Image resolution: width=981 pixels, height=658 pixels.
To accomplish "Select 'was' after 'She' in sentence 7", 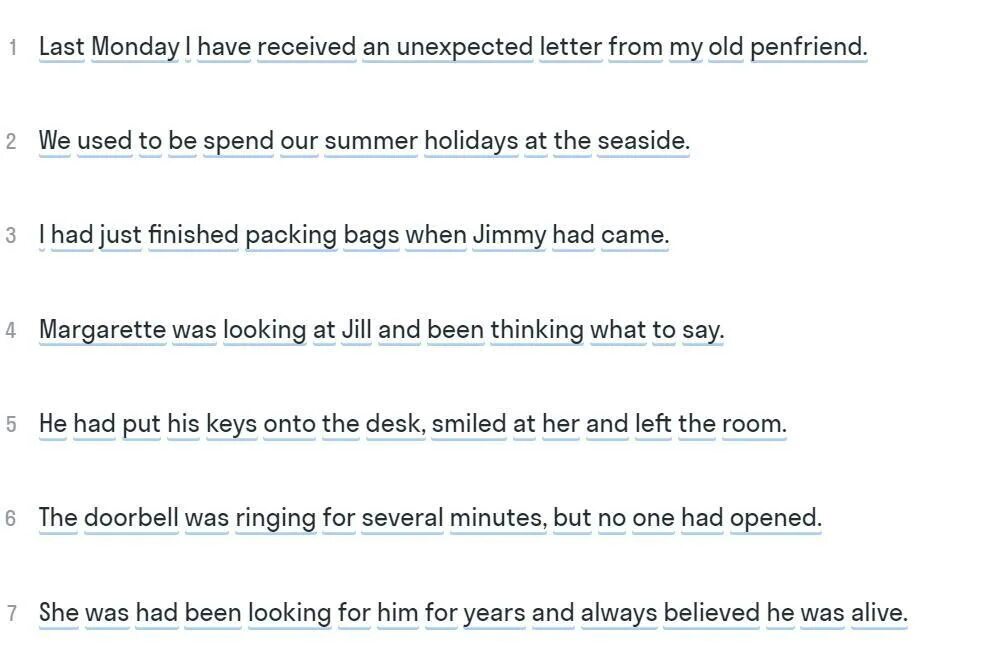I will click(107, 612).
